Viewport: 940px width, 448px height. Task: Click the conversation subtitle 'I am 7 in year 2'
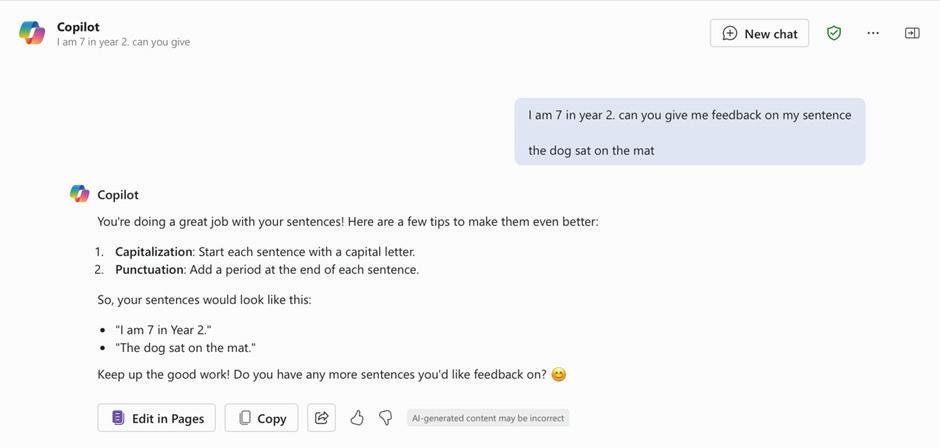coord(123,42)
